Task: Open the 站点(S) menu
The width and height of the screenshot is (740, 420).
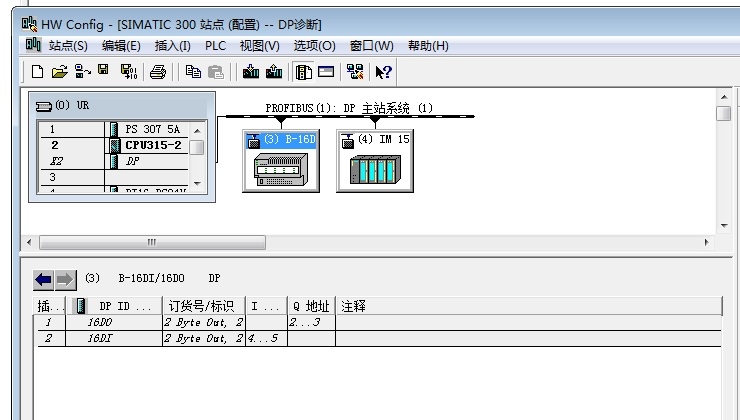Action: (x=68, y=46)
